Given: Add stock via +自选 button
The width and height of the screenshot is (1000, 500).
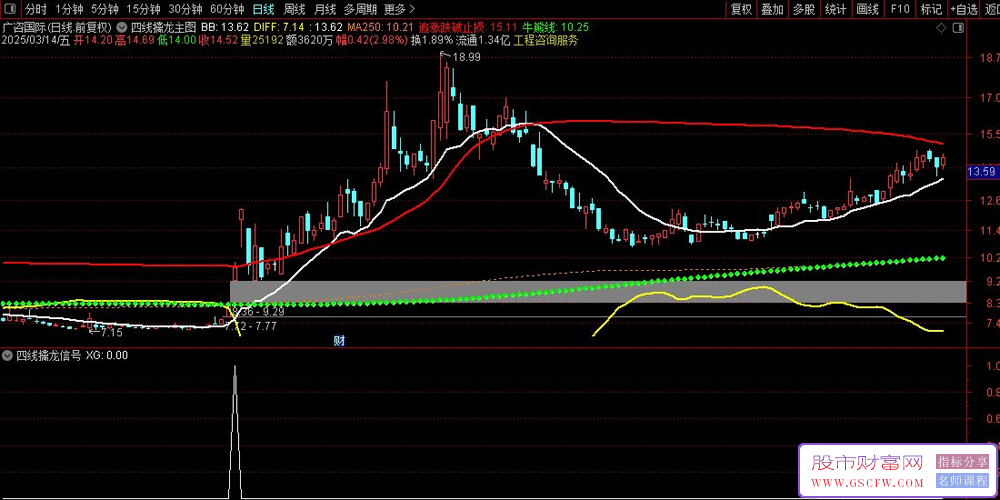Looking at the screenshot, I should pyautogui.click(x=964, y=9).
